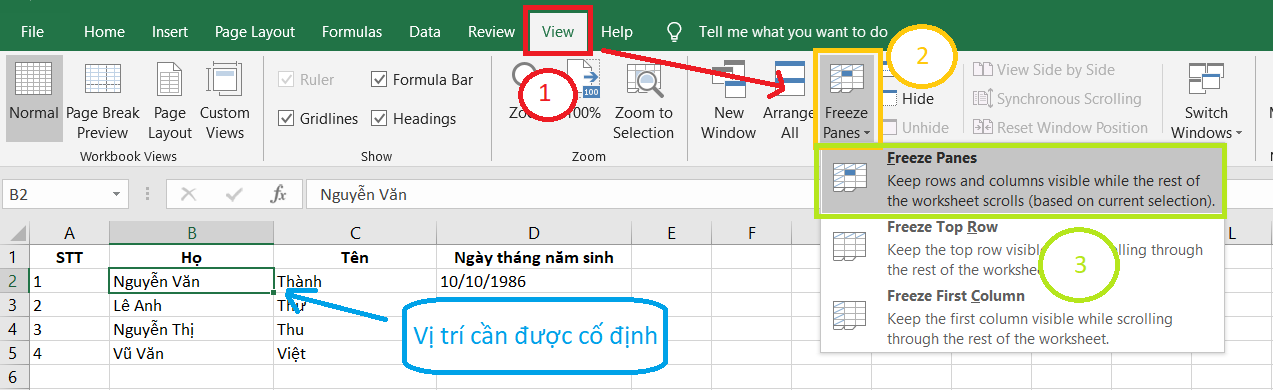
Task: Click Zoom to Selection
Action: (x=644, y=100)
